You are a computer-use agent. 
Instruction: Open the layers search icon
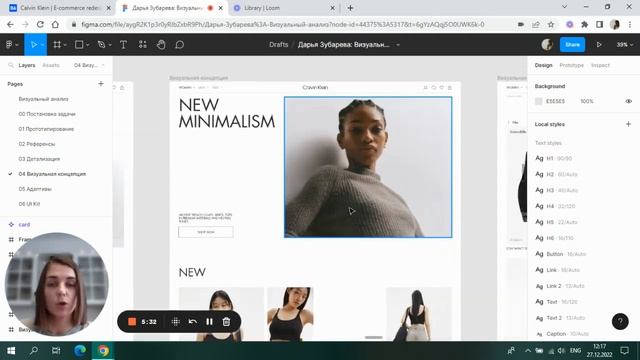tap(11, 65)
